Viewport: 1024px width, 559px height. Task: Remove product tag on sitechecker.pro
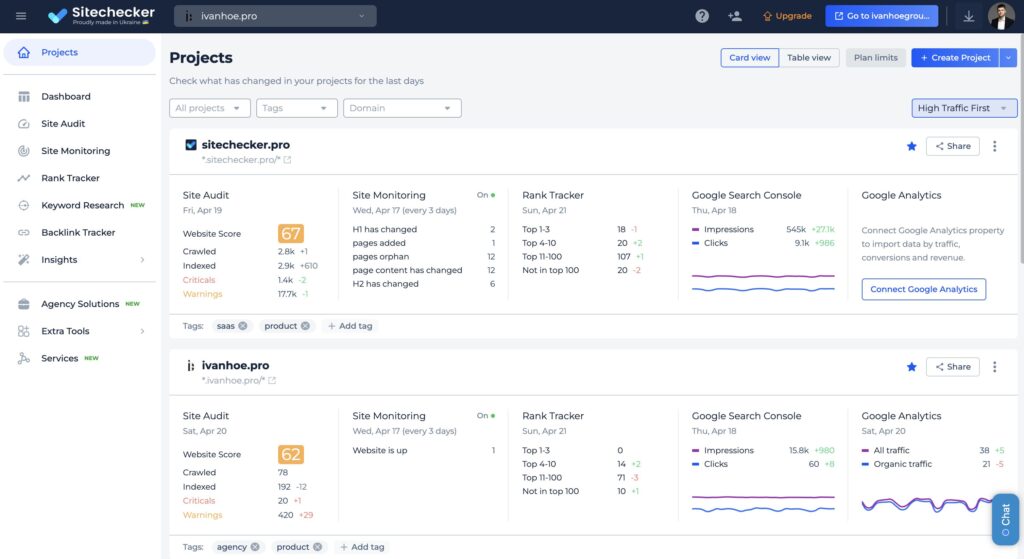click(x=305, y=326)
